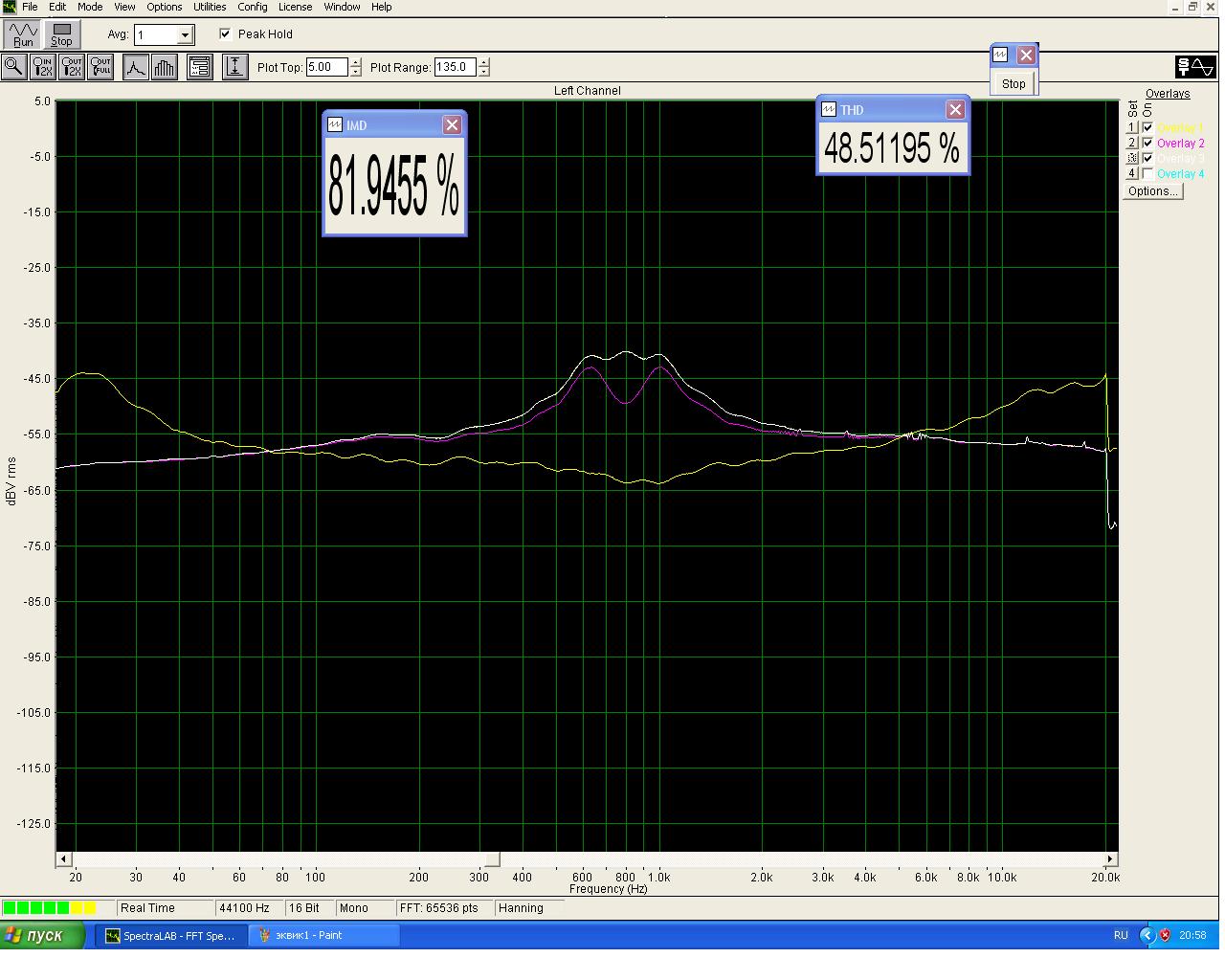Click the Run button with waveform icon
This screenshot has height=980, width=1225.
click(23, 34)
